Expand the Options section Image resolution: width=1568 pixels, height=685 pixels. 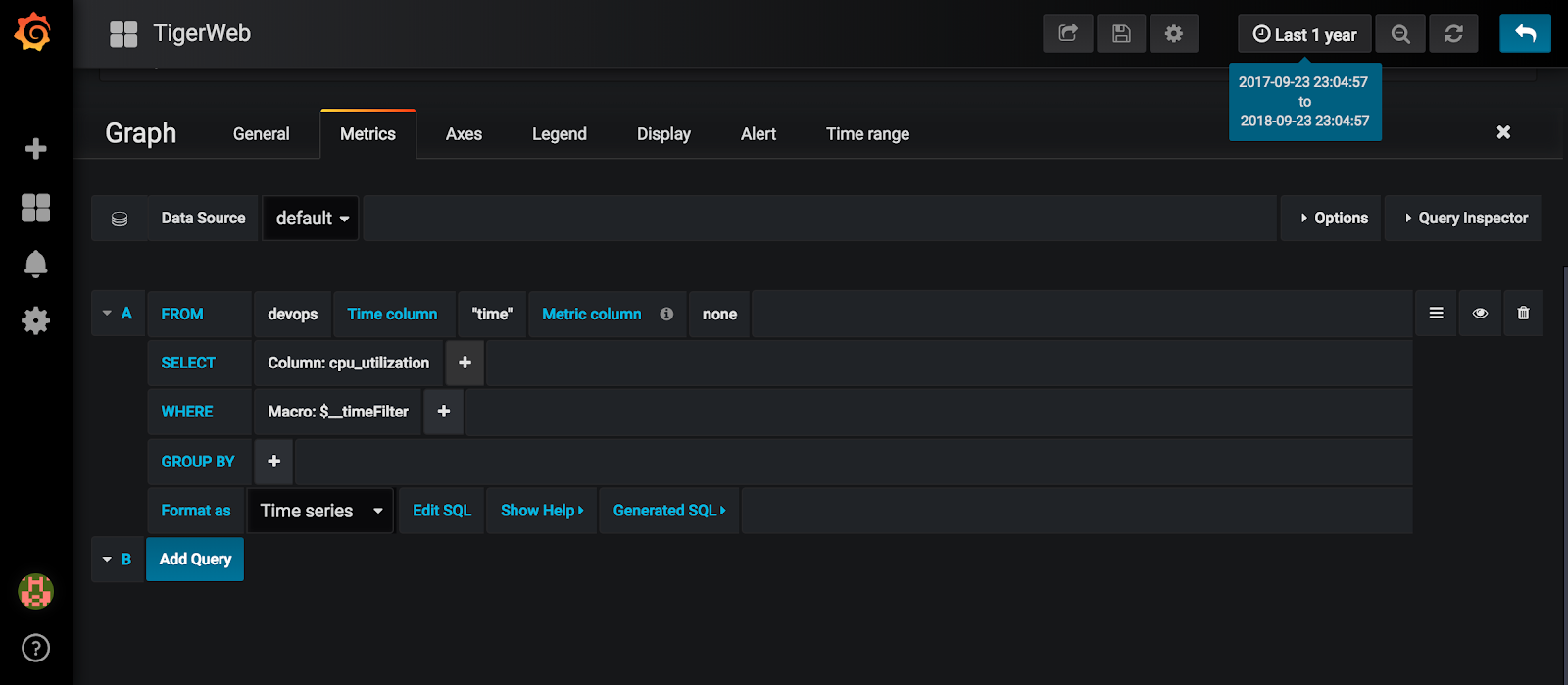click(x=1333, y=219)
